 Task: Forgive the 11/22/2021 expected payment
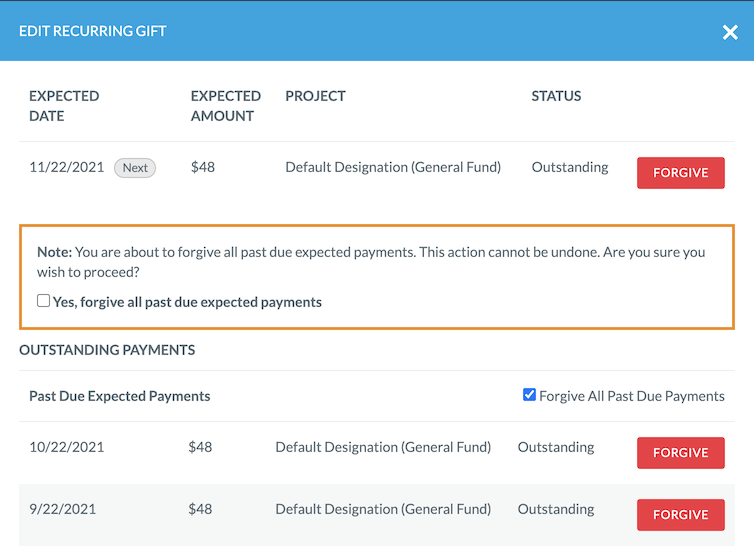(680, 173)
